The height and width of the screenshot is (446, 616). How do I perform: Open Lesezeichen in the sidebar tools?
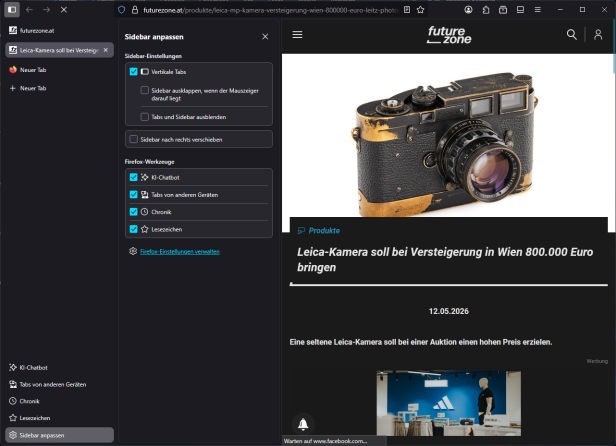[x=59, y=418]
